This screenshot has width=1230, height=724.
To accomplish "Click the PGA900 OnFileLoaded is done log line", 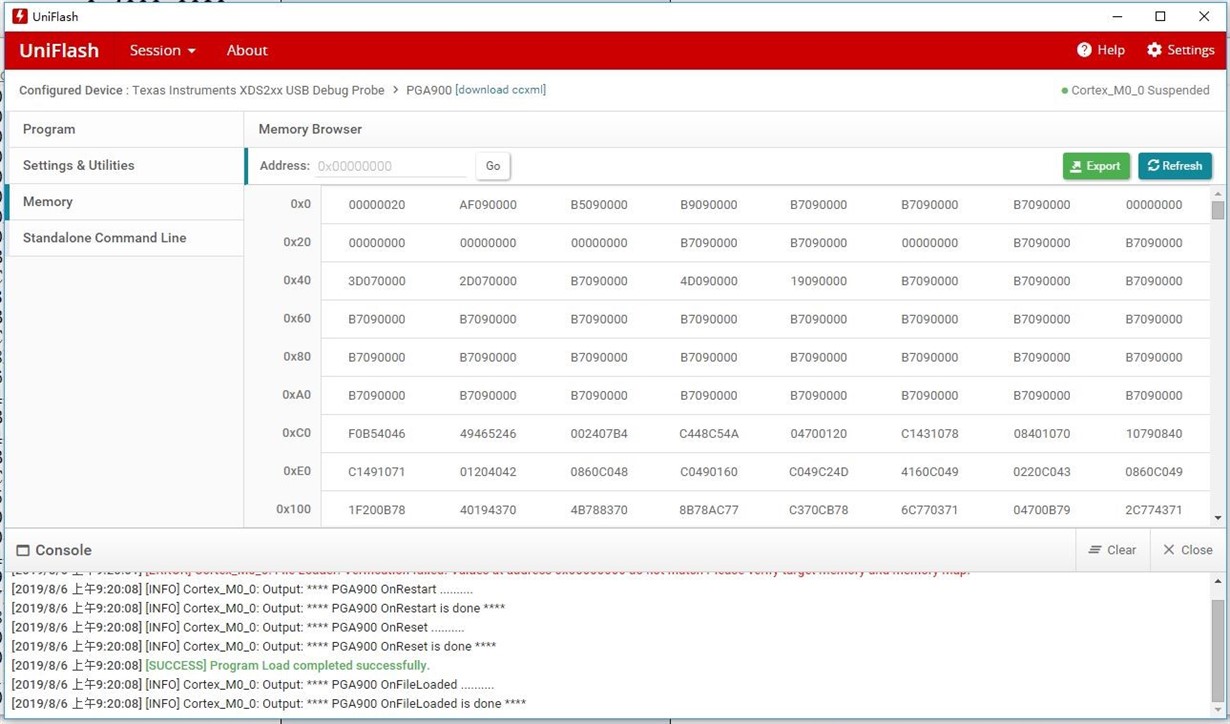I will 269,704.
